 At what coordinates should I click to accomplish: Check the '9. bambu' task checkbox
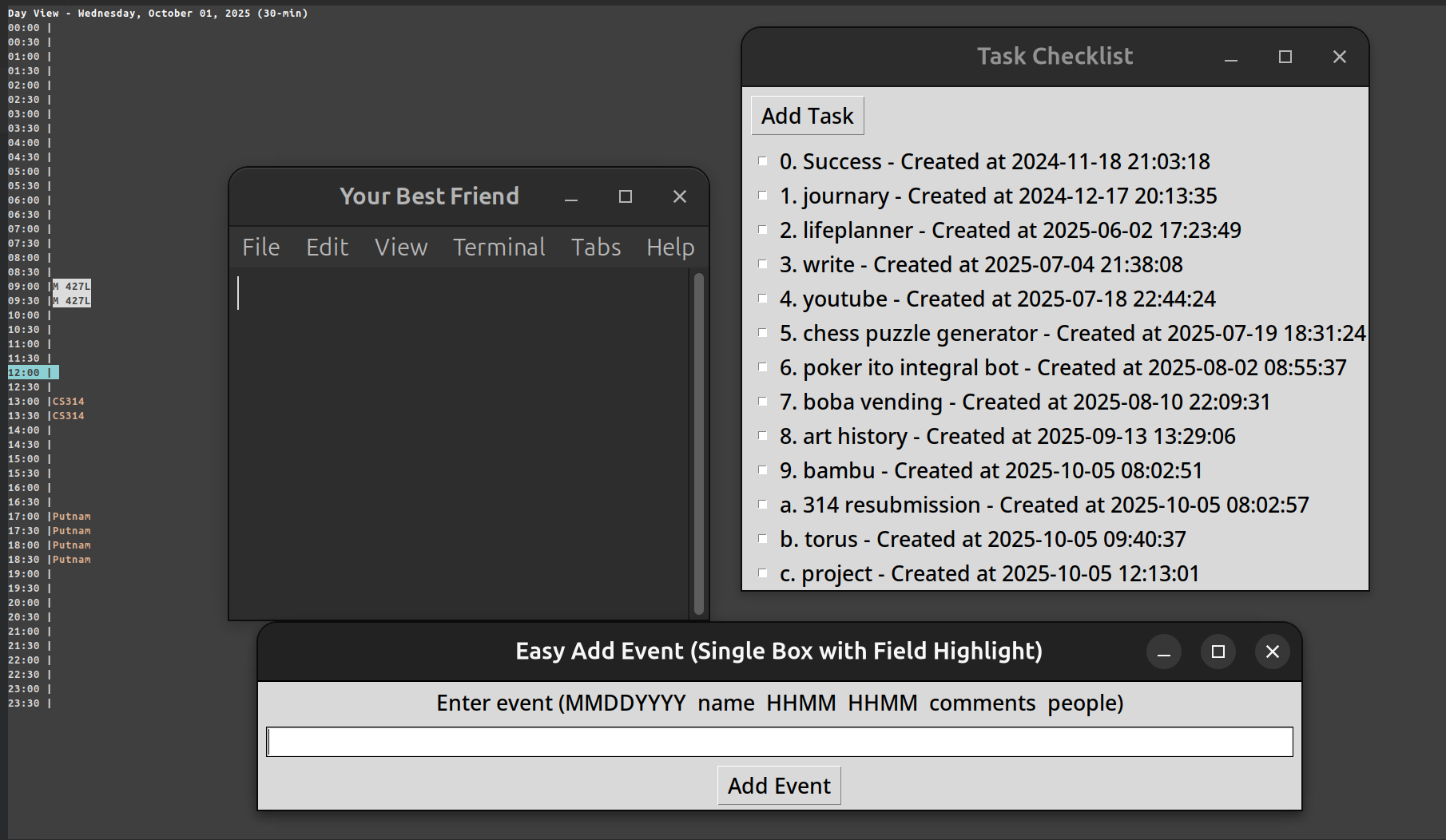point(763,470)
